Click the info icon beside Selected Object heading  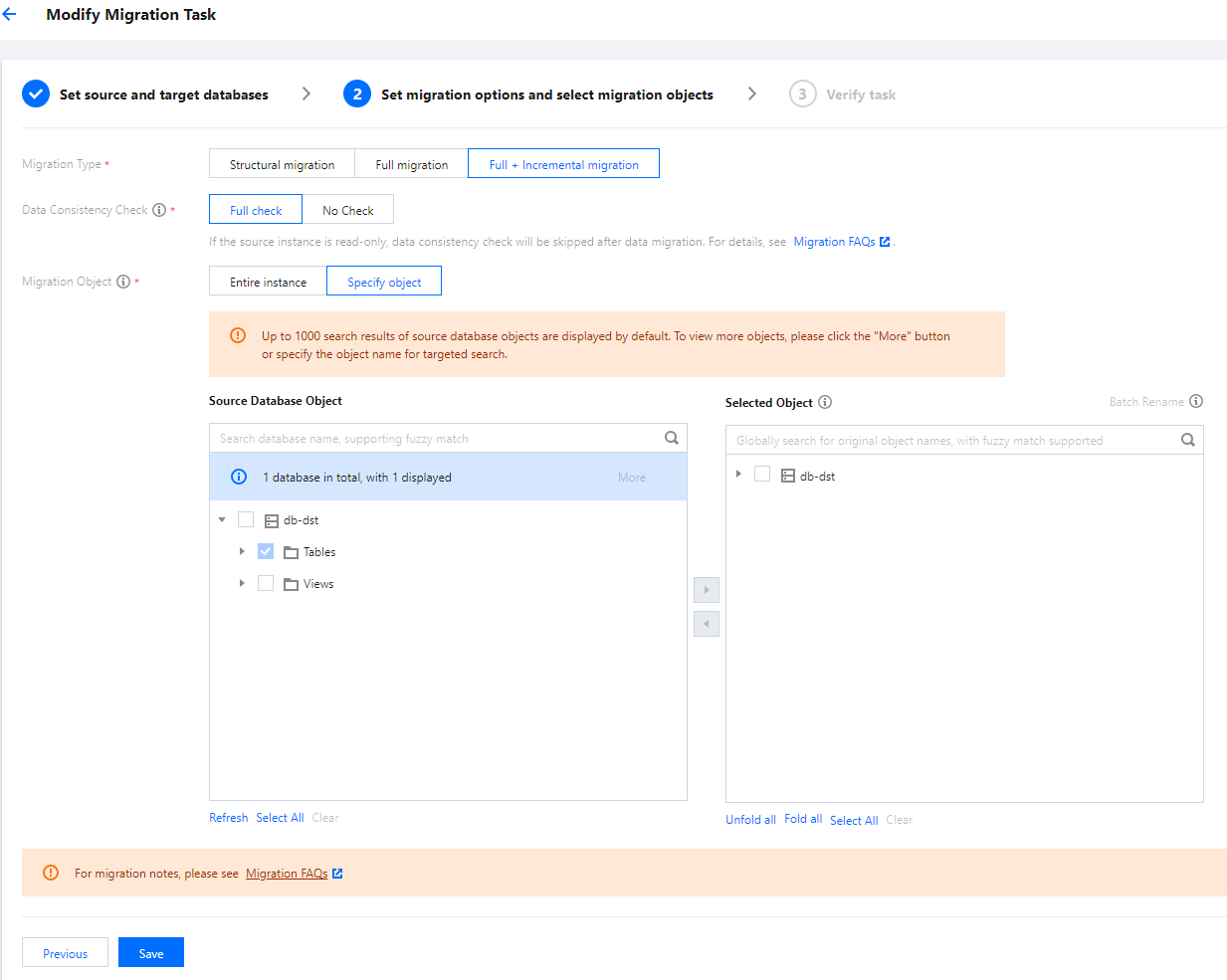pos(825,402)
